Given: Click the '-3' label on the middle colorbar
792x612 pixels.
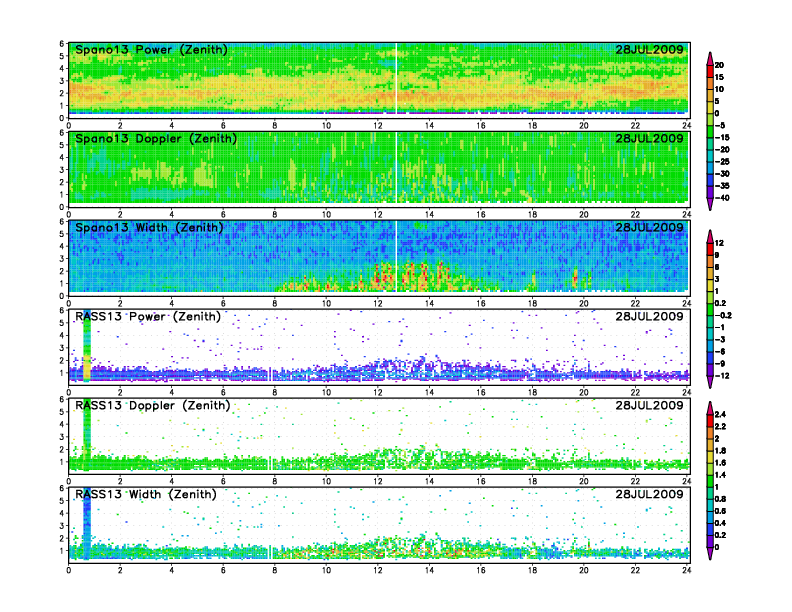Looking at the screenshot, I should (x=720, y=339).
